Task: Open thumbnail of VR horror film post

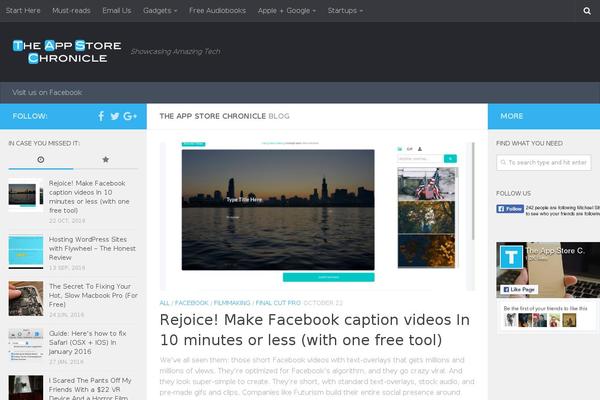Action: [x=26, y=388]
